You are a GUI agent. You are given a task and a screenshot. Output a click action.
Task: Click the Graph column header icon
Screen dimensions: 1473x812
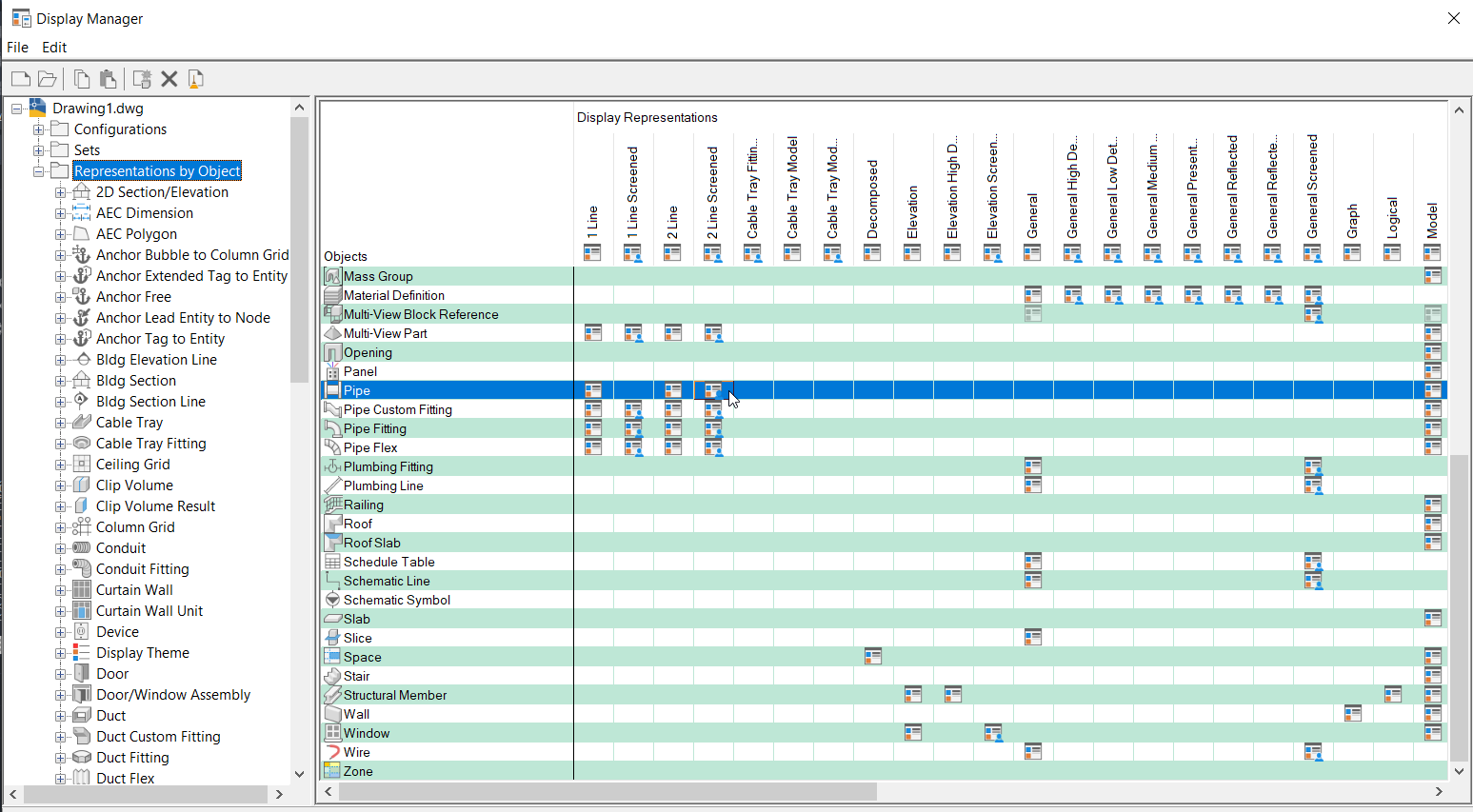pos(1353,252)
